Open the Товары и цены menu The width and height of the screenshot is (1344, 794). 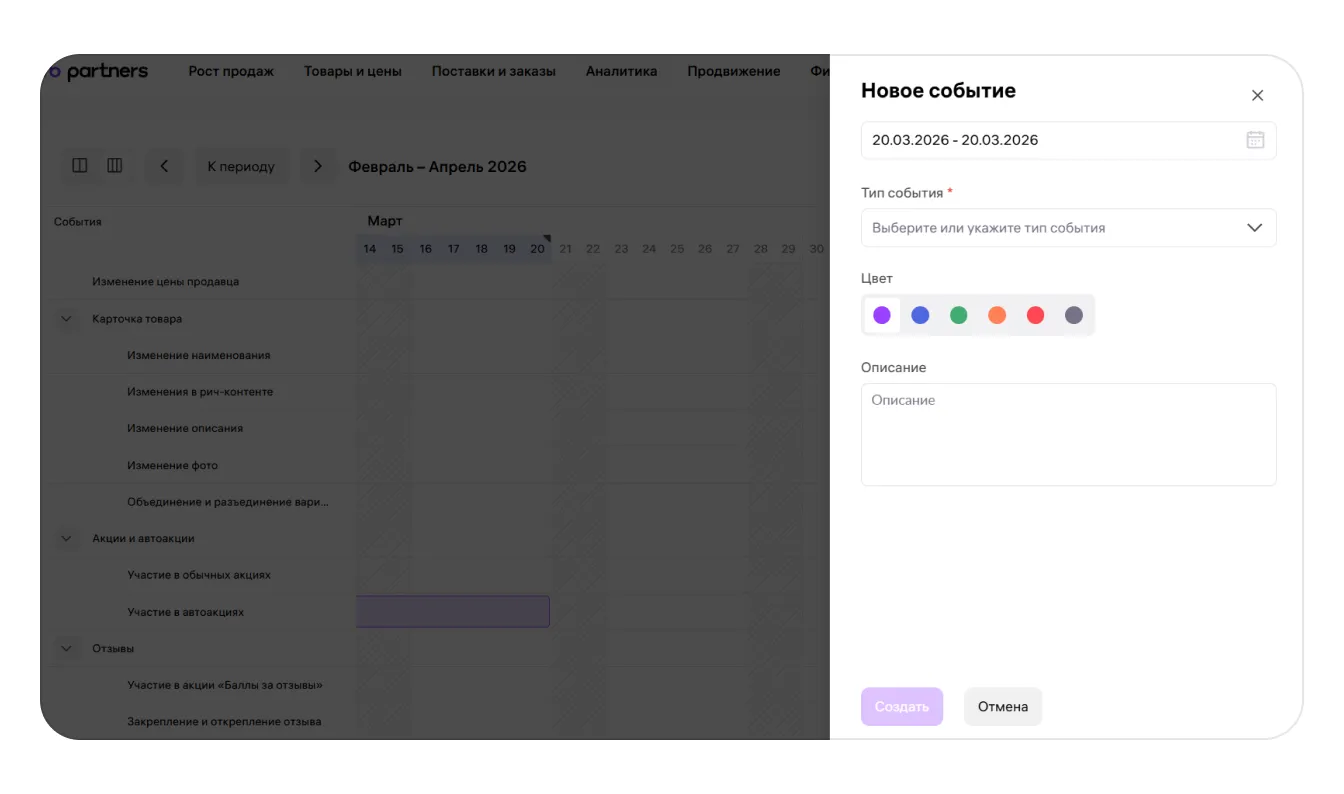tap(352, 71)
